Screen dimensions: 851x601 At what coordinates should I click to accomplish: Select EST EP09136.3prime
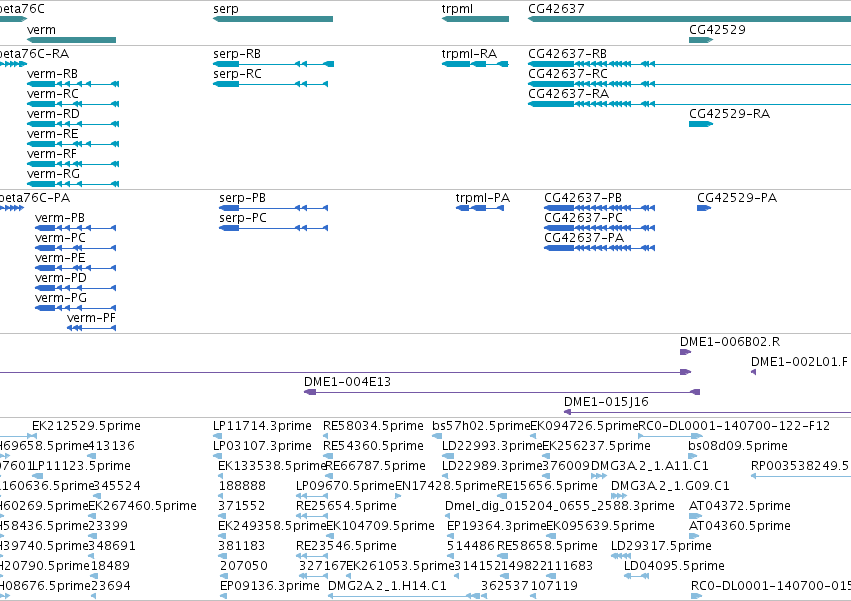(x=270, y=586)
